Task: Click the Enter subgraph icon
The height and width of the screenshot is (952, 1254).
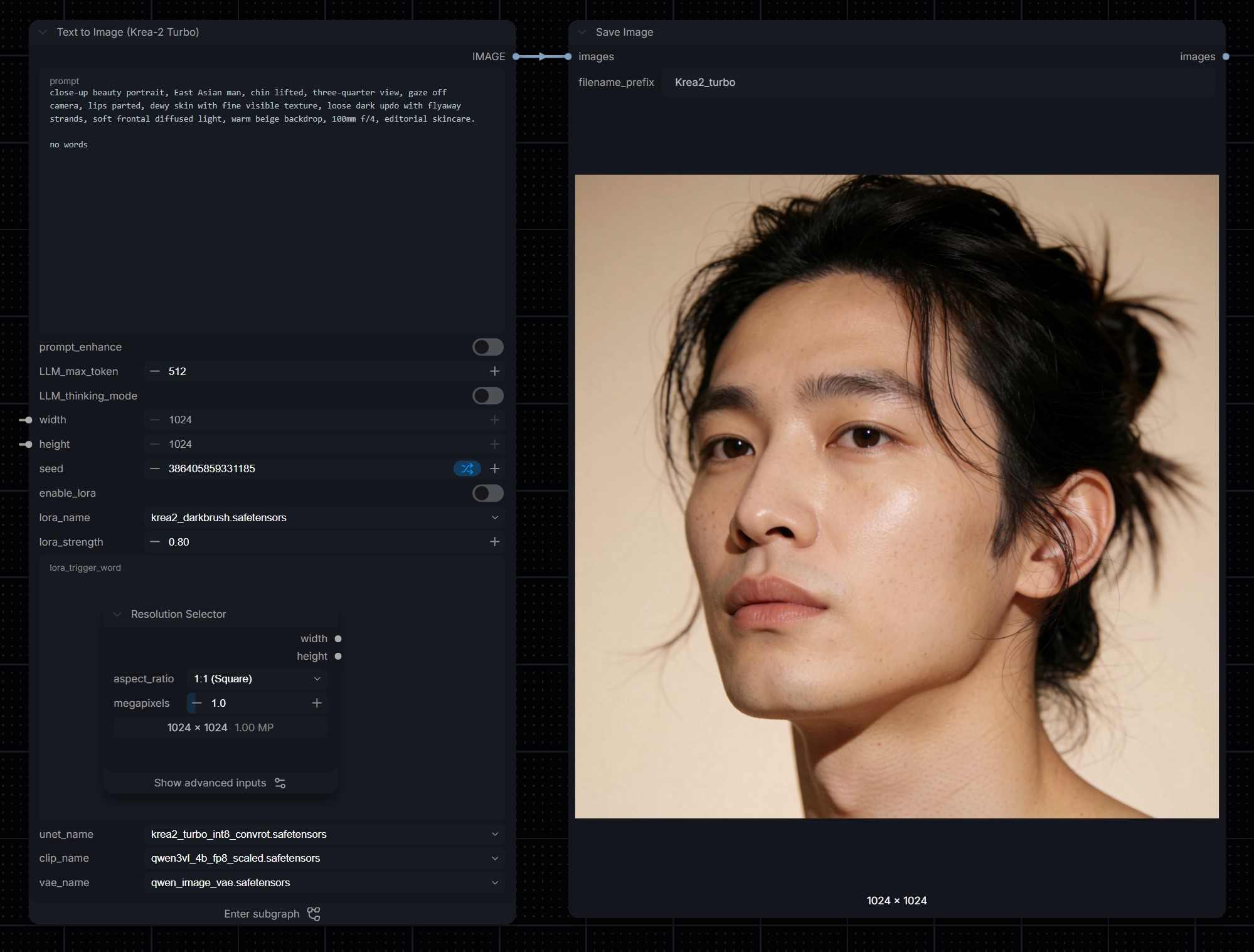Action: 314,914
